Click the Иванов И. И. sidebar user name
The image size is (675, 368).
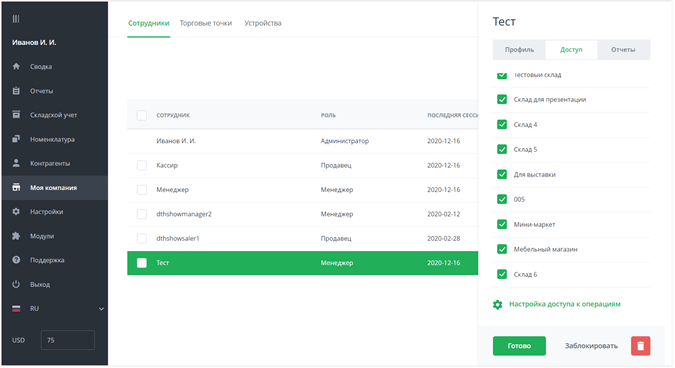[x=34, y=42]
